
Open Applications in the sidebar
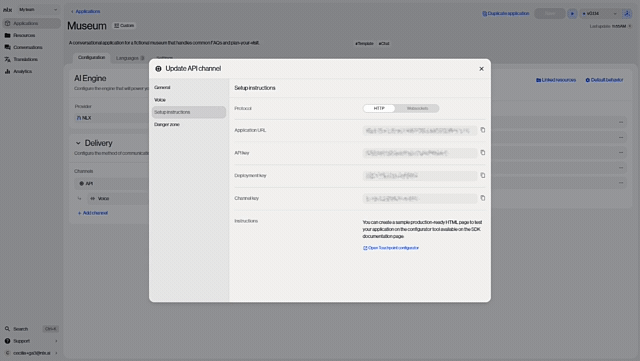(31, 23)
